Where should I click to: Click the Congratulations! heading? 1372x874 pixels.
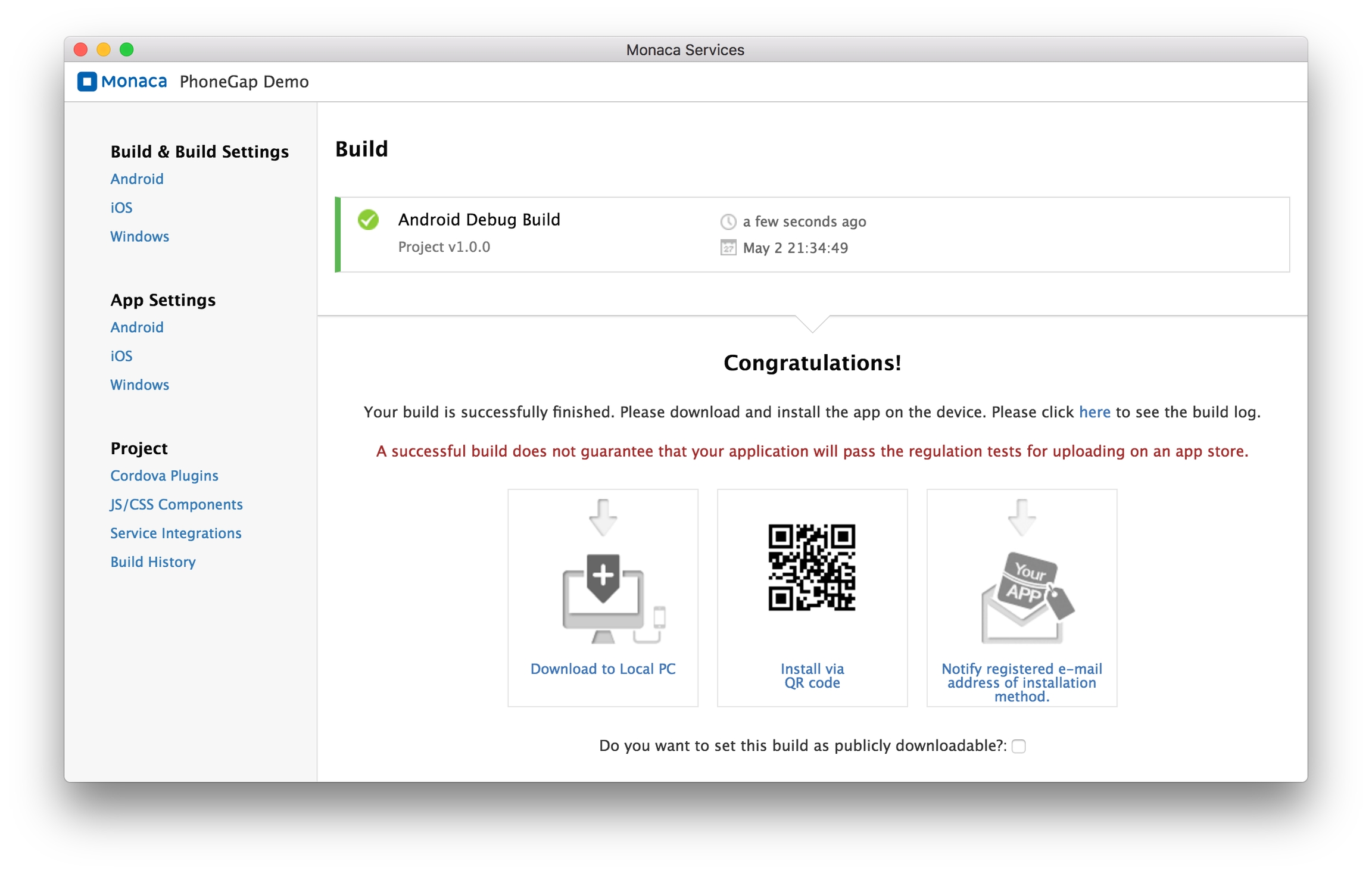[812, 363]
